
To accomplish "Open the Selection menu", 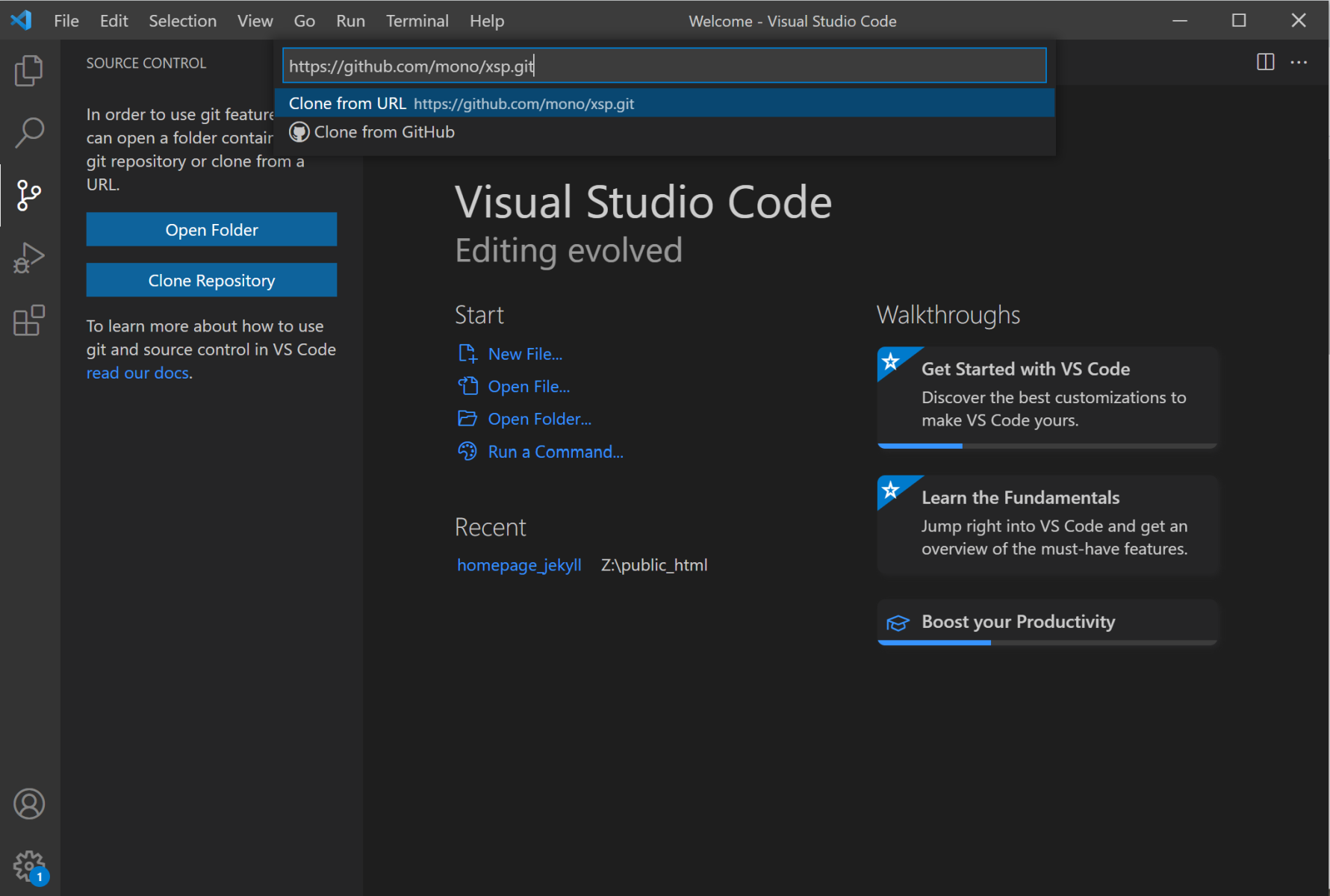I will click(x=182, y=21).
